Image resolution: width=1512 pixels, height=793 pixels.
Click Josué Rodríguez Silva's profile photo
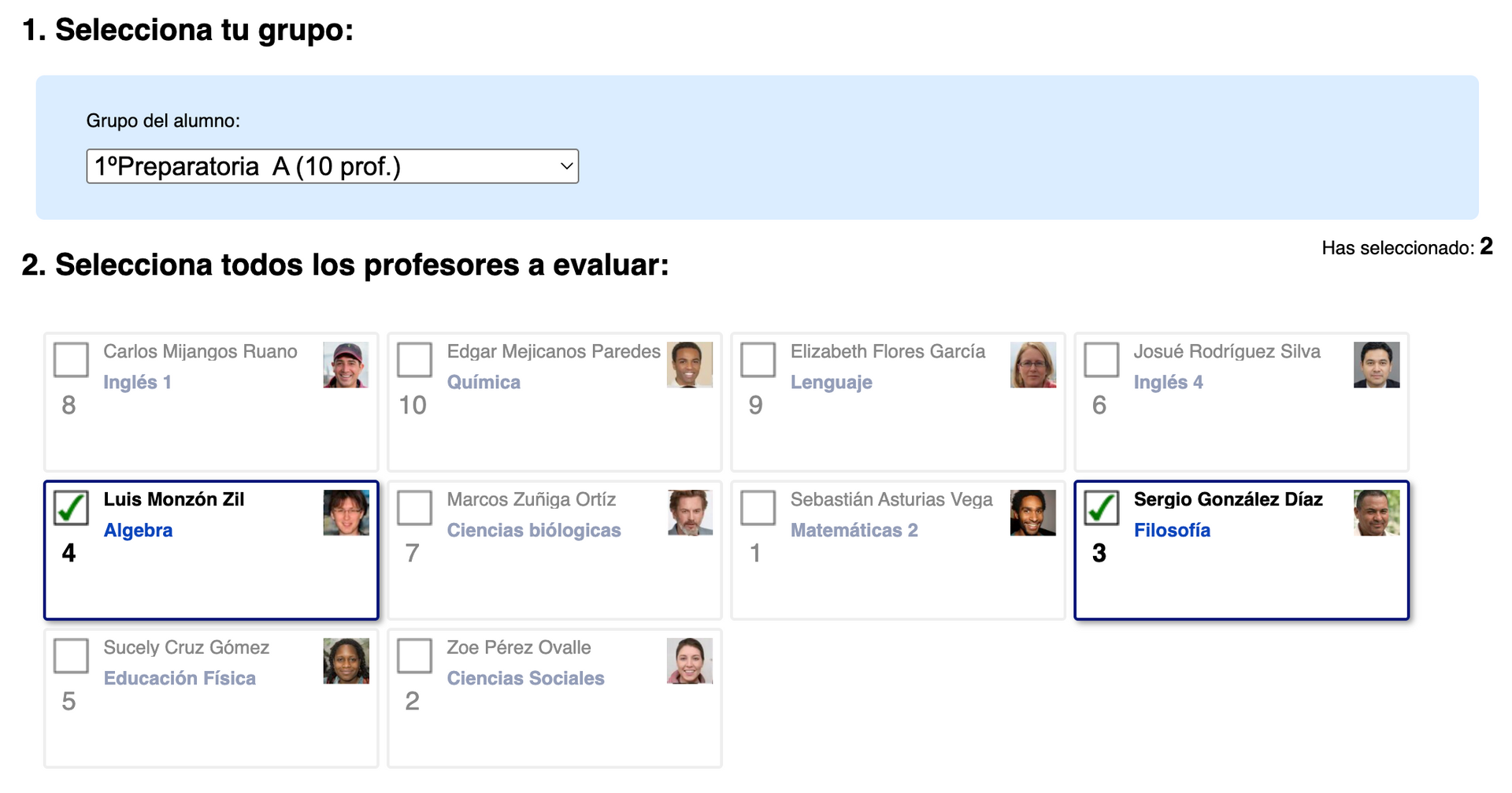1377,365
